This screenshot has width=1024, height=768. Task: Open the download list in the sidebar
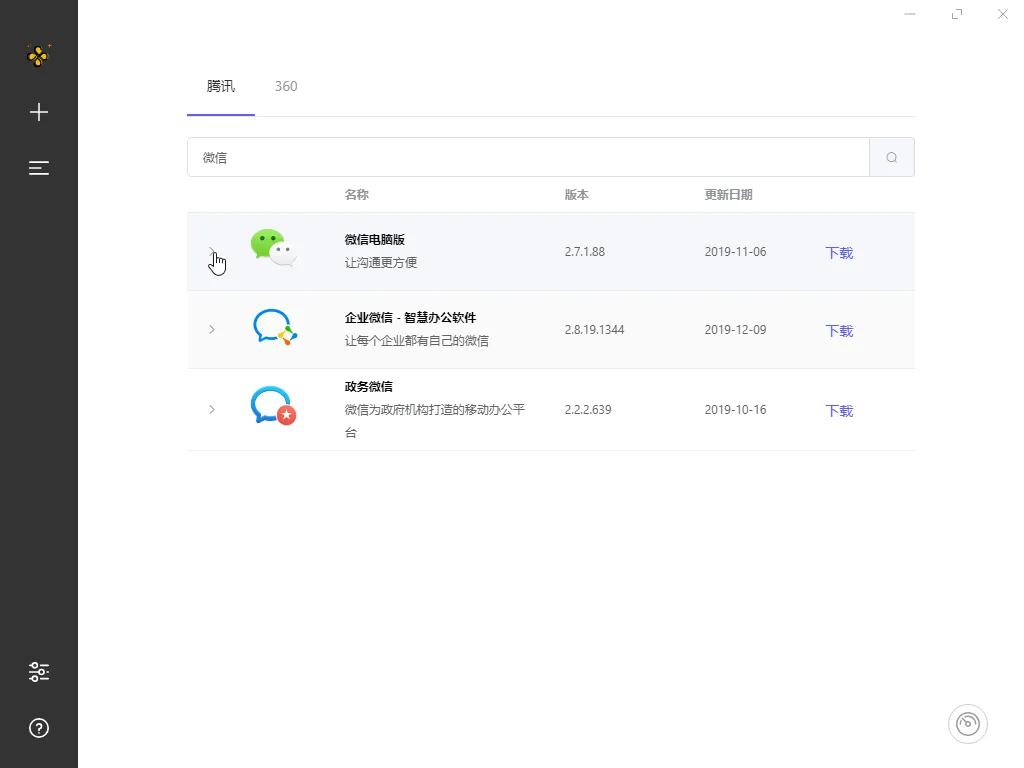point(38,168)
